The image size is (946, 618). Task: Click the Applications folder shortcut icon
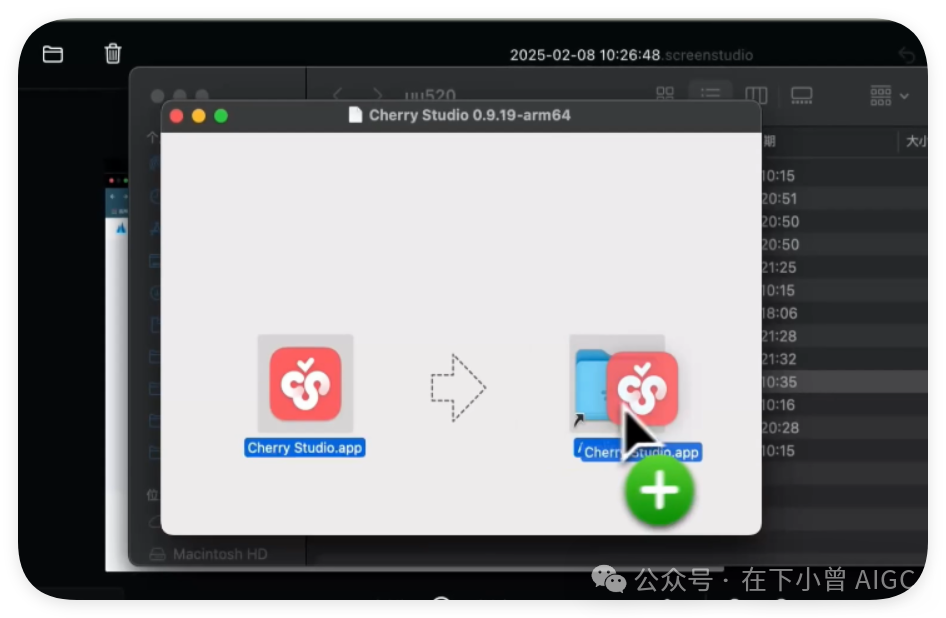pos(591,386)
